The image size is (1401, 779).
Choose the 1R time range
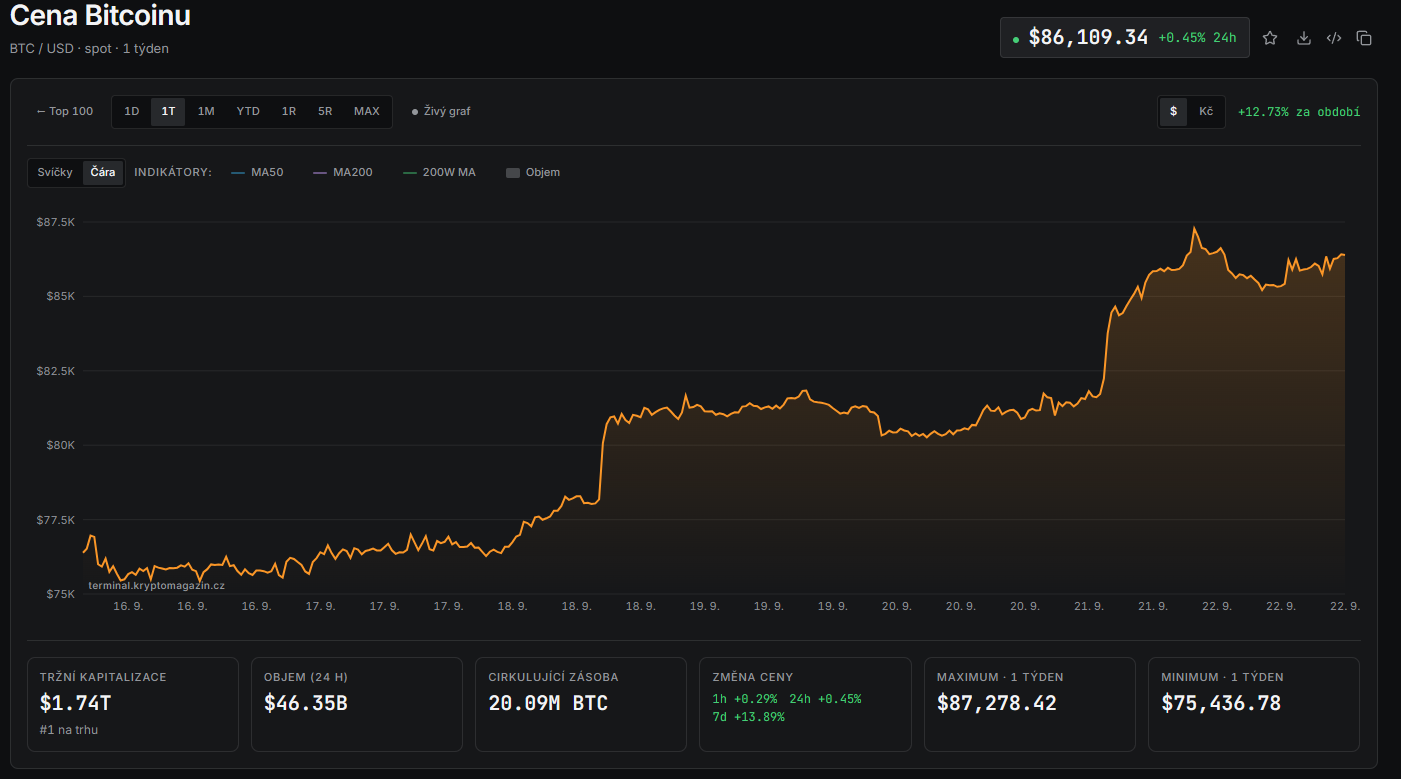point(289,111)
